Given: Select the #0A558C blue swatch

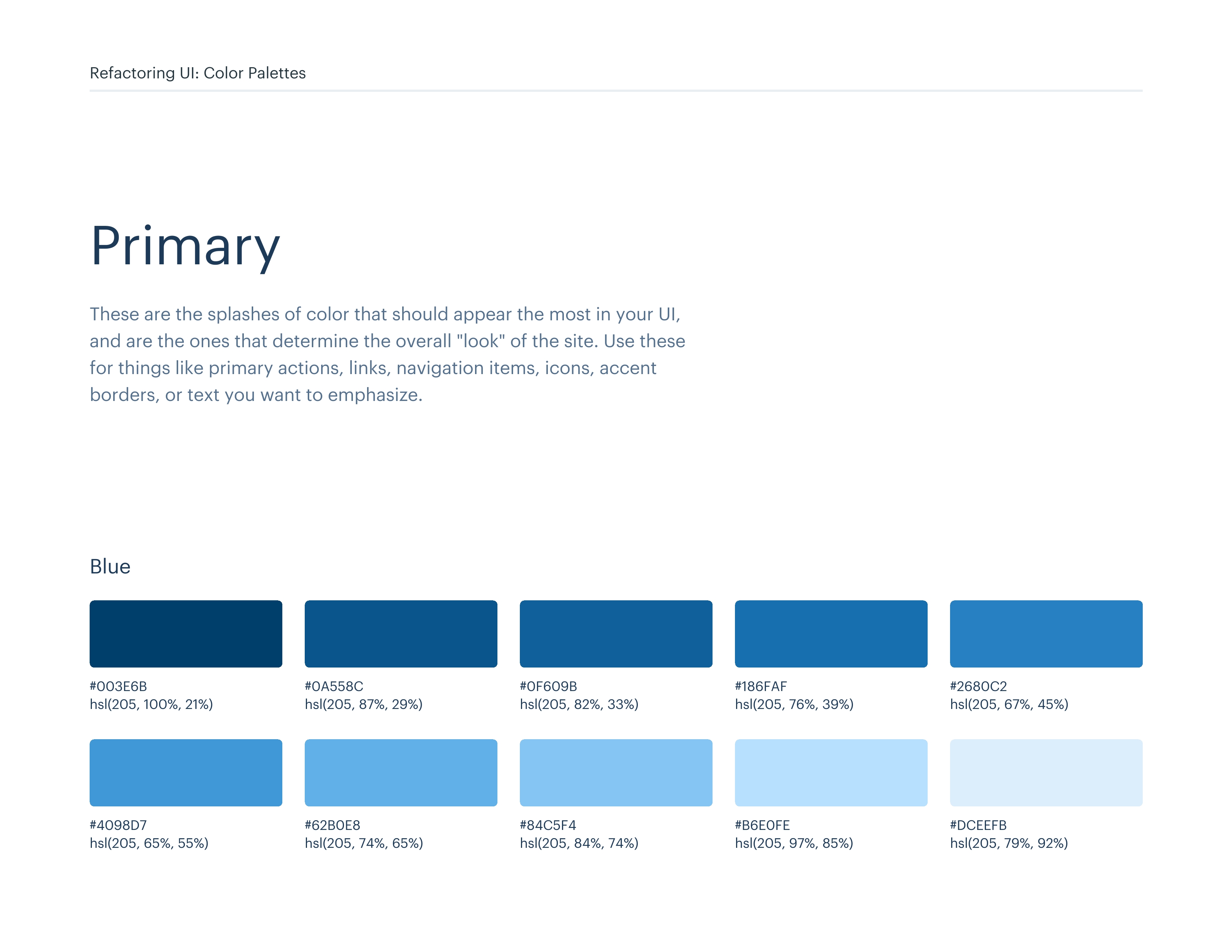Looking at the screenshot, I should tap(400, 633).
